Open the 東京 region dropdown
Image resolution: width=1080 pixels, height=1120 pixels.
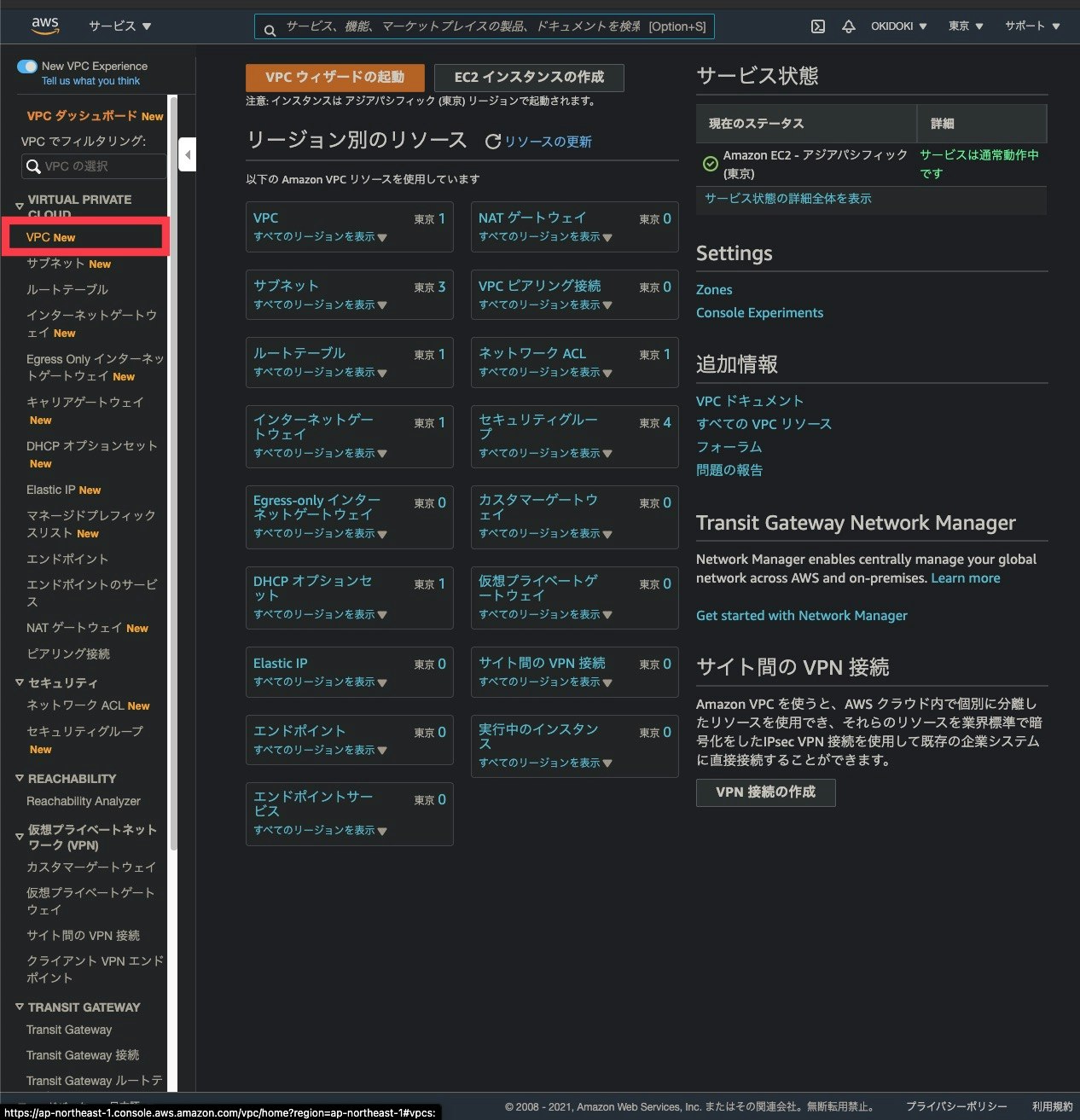[x=966, y=26]
